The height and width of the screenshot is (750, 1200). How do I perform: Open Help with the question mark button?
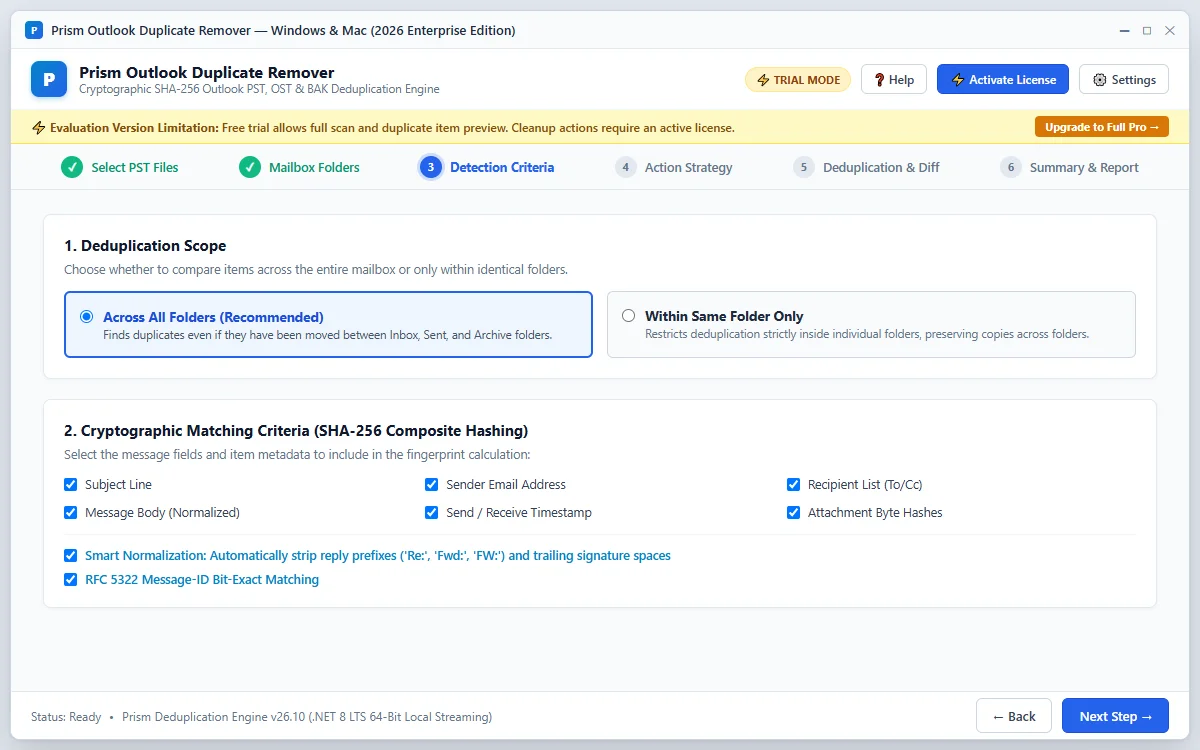(x=894, y=79)
